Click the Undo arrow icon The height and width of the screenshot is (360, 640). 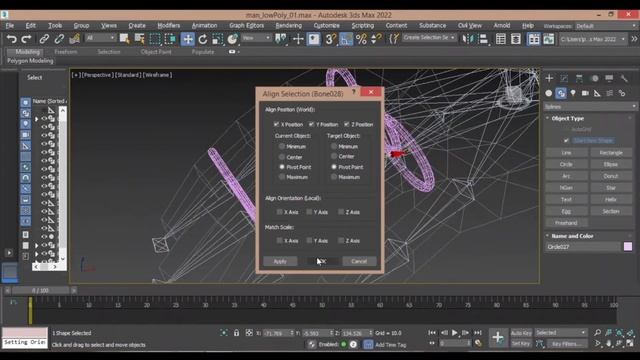[x=11, y=39]
